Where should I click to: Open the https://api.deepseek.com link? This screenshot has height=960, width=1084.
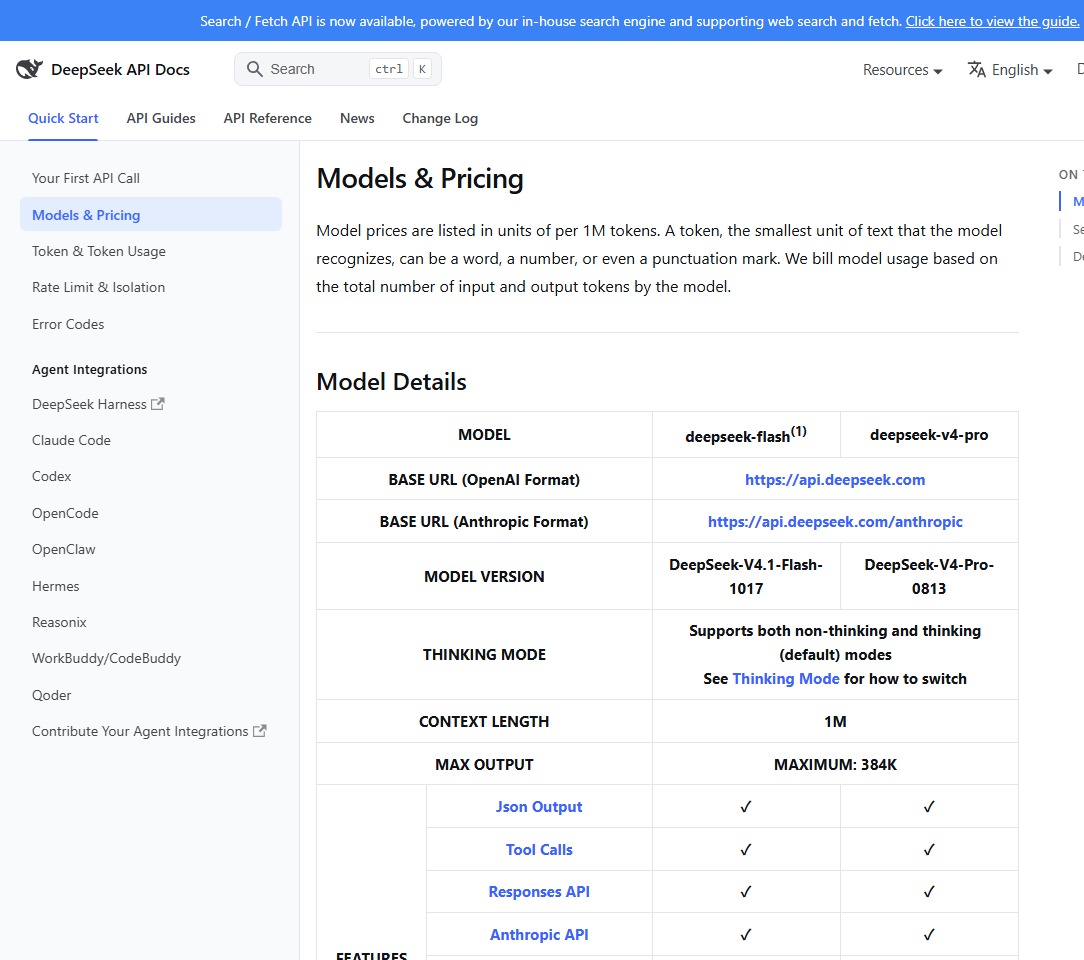pyautogui.click(x=834, y=480)
